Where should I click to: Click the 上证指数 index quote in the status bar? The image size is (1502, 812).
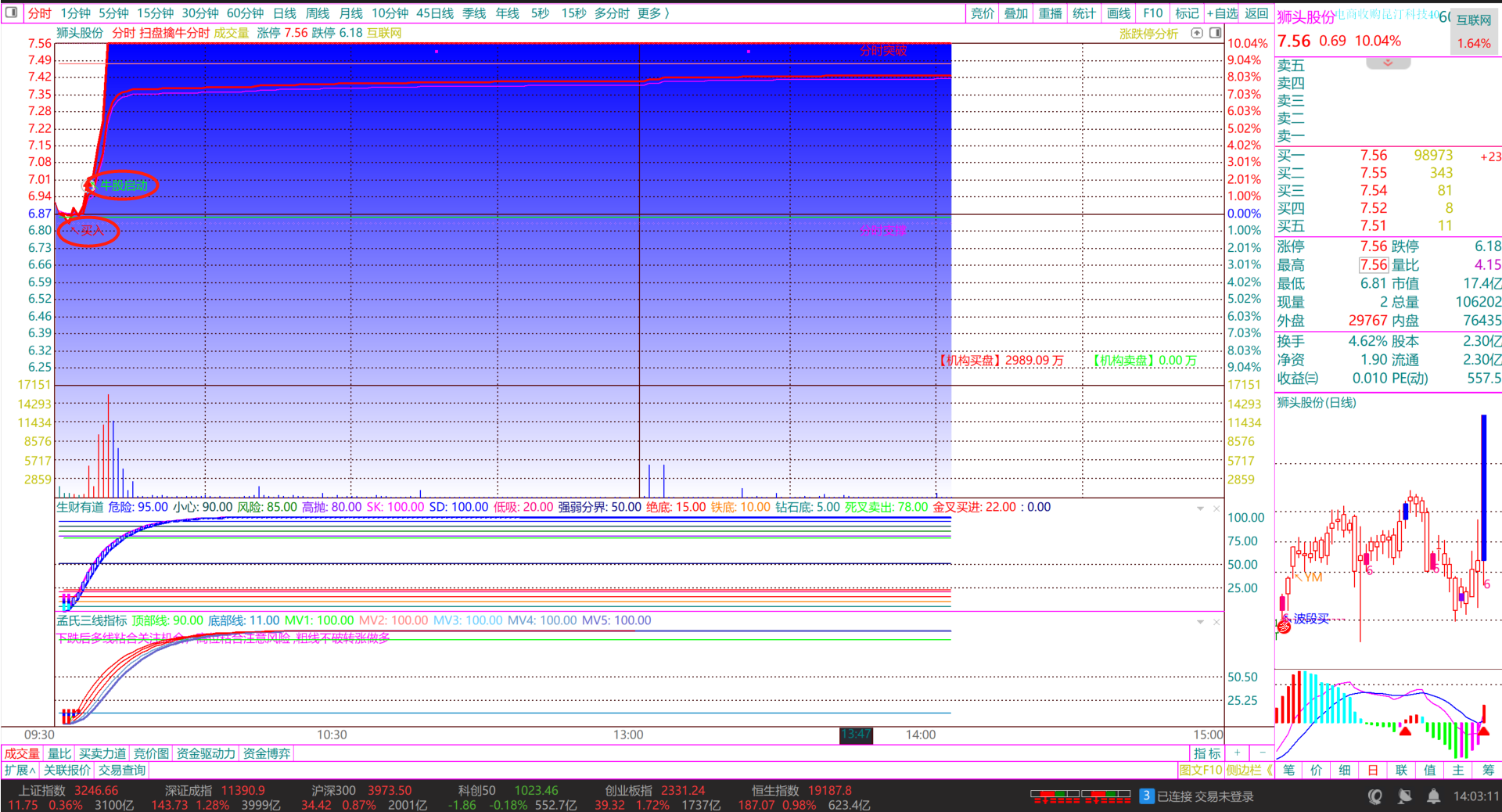click(70, 797)
